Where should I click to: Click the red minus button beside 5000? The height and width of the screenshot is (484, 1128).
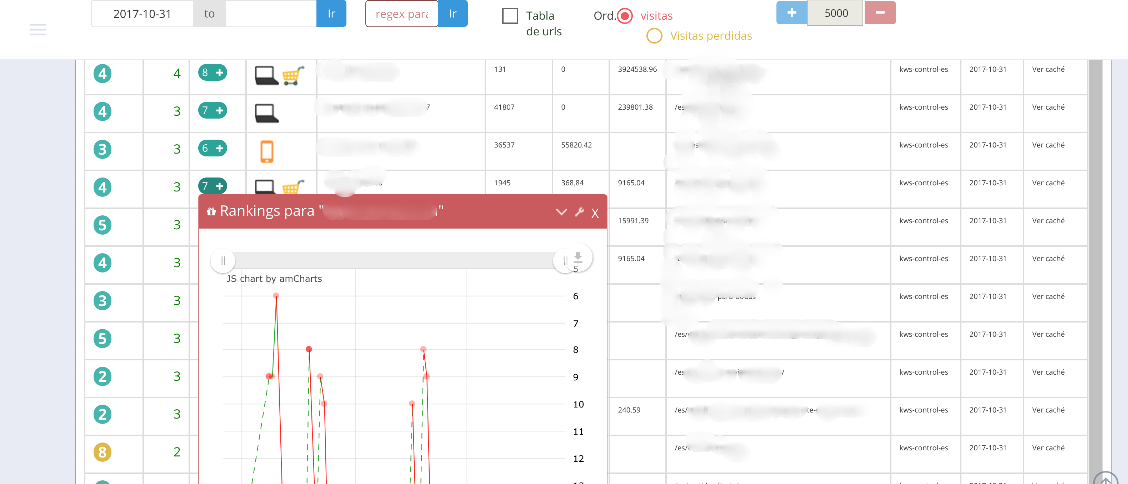click(x=880, y=13)
